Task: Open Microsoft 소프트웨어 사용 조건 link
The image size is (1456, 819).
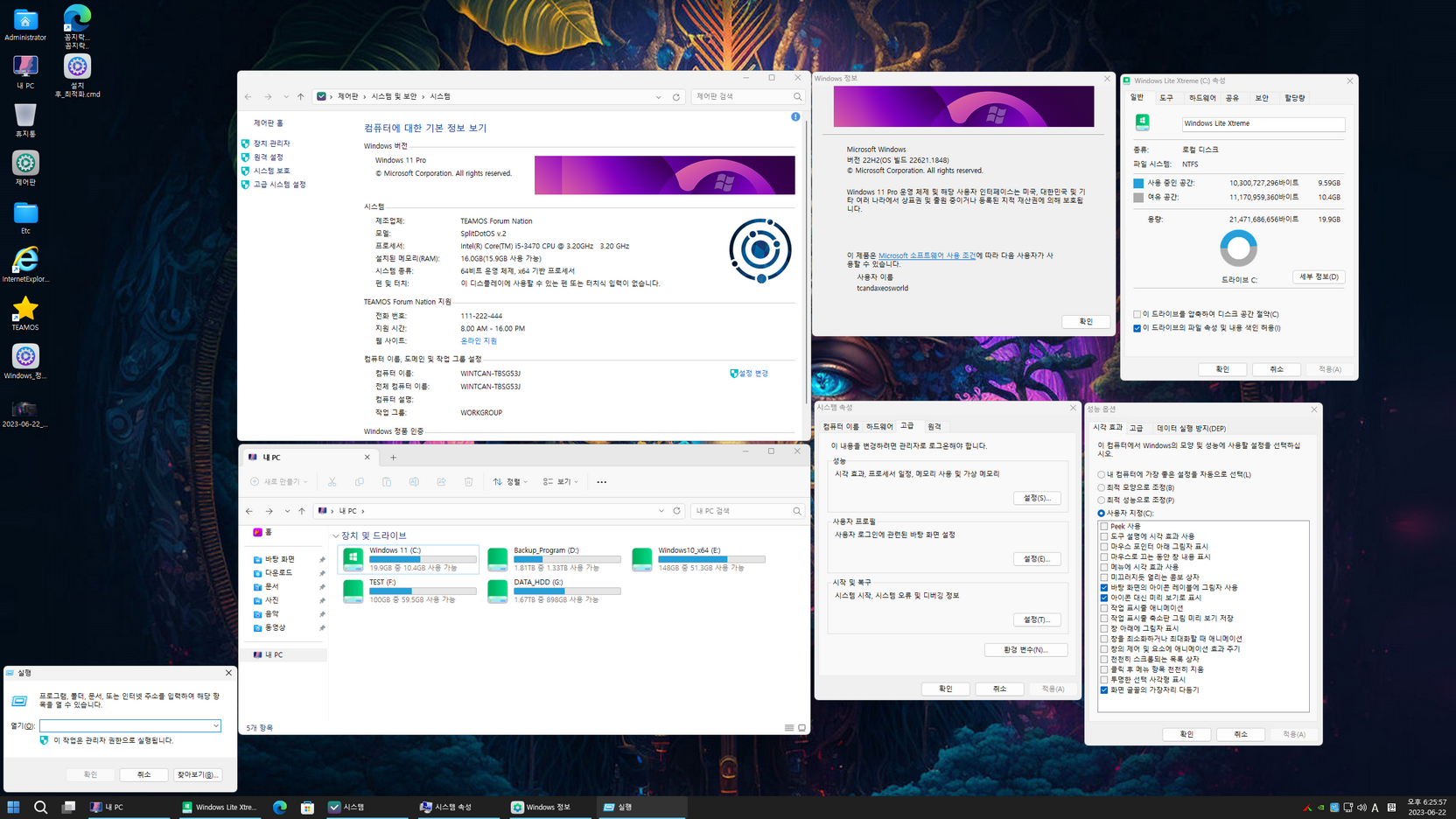Action: point(927,255)
